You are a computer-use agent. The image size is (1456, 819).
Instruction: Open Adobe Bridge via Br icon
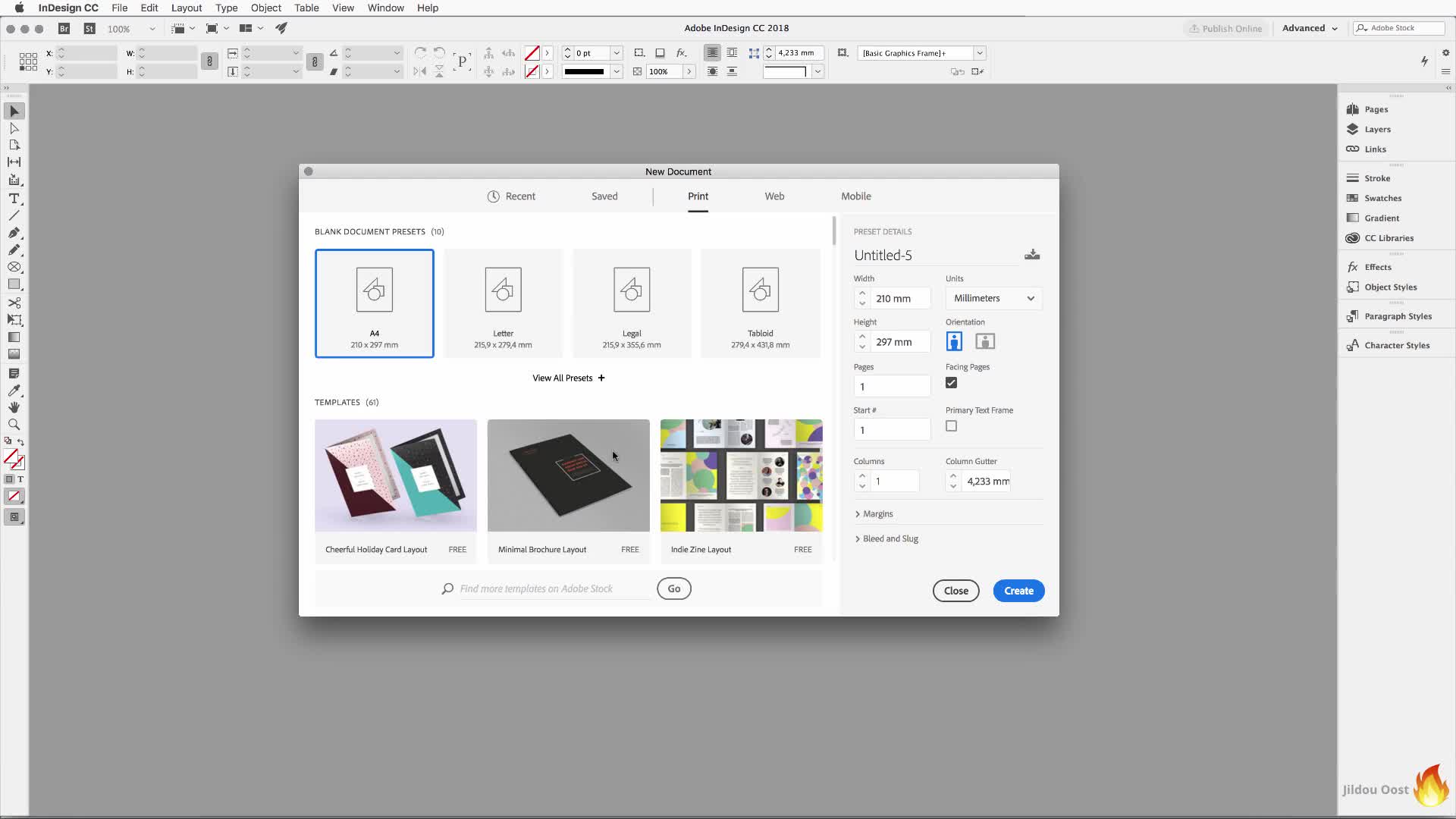(x=64, y=28)
